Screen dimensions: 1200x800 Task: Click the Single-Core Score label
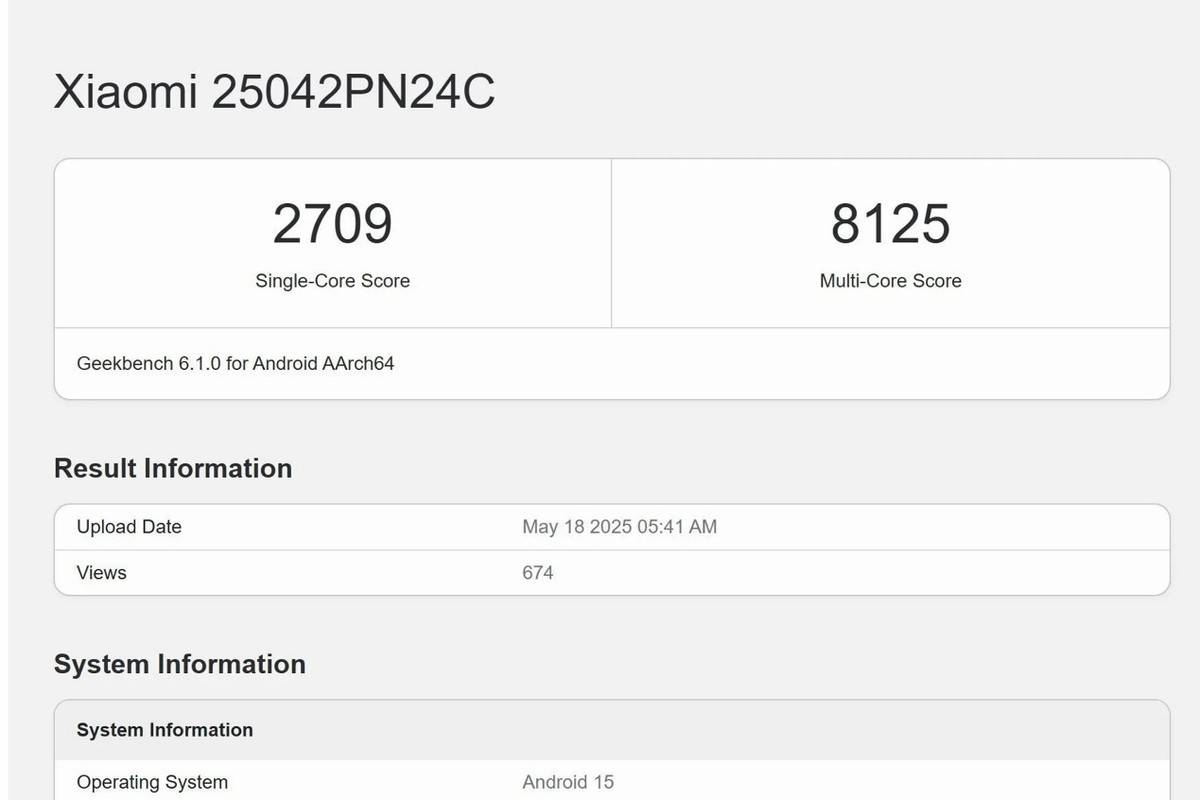[x=332, y=281]
